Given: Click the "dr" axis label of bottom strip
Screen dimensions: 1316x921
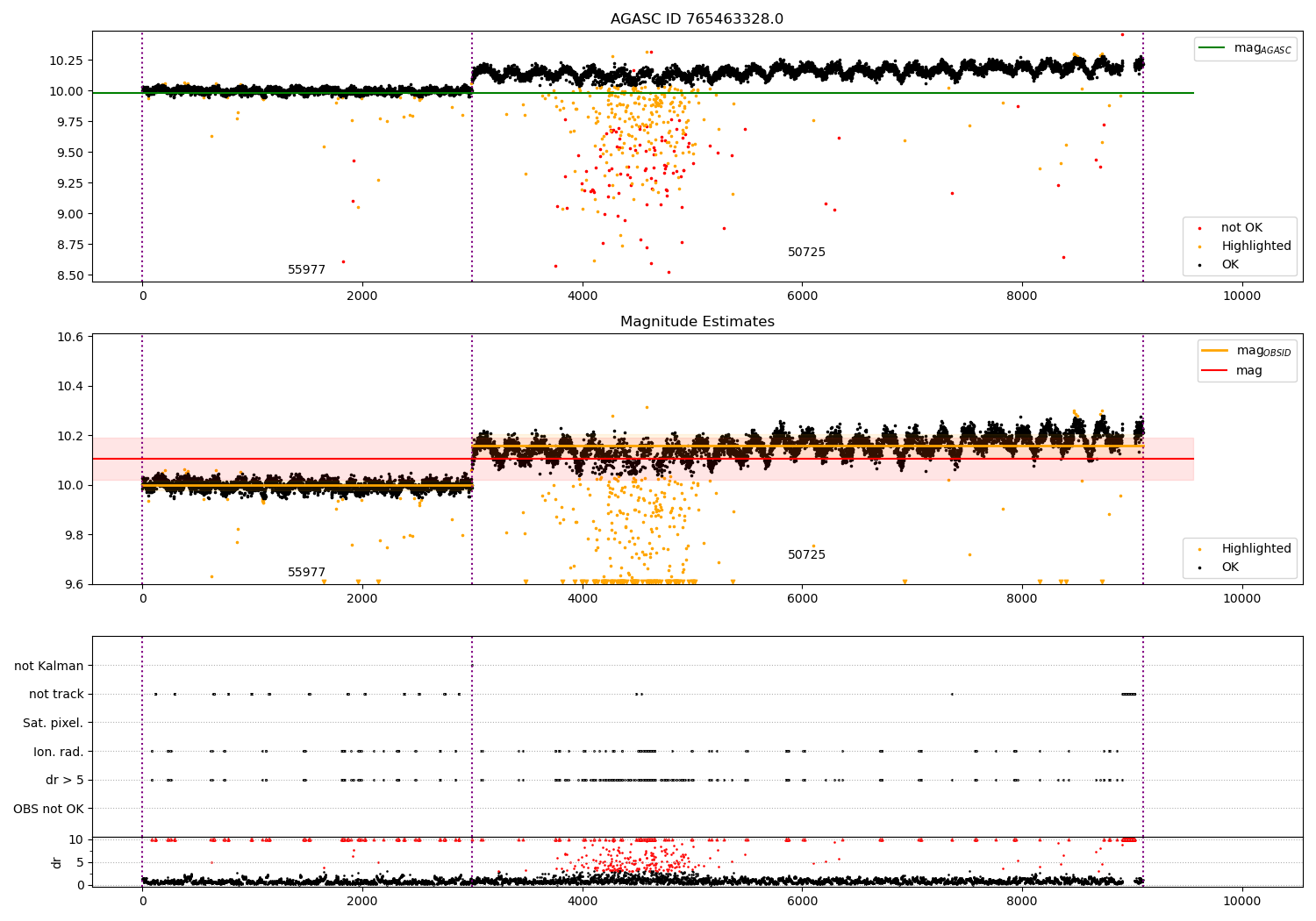Looking at the screenshot, I should pos(57,862).
